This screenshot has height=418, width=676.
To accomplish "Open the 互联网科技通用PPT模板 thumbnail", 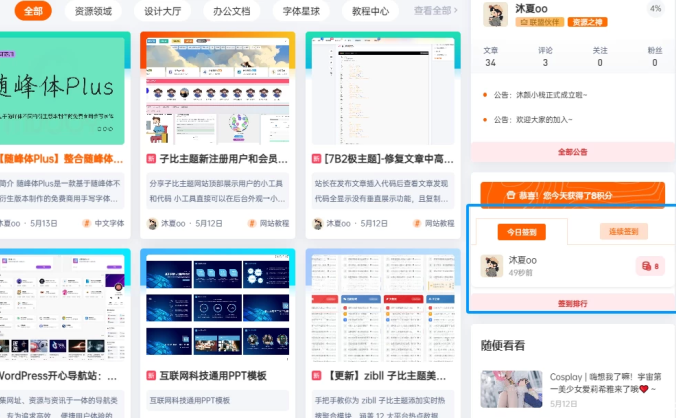I will pos(218,308).
